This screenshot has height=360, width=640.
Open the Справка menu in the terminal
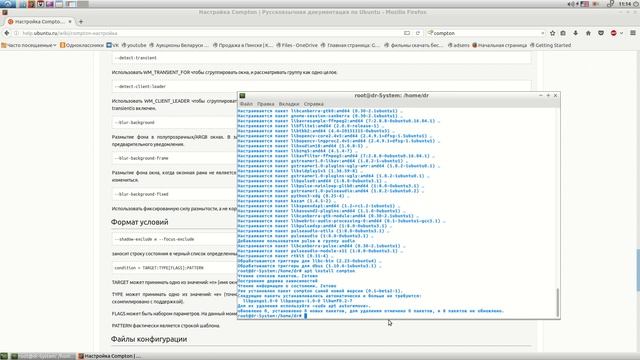313,104
